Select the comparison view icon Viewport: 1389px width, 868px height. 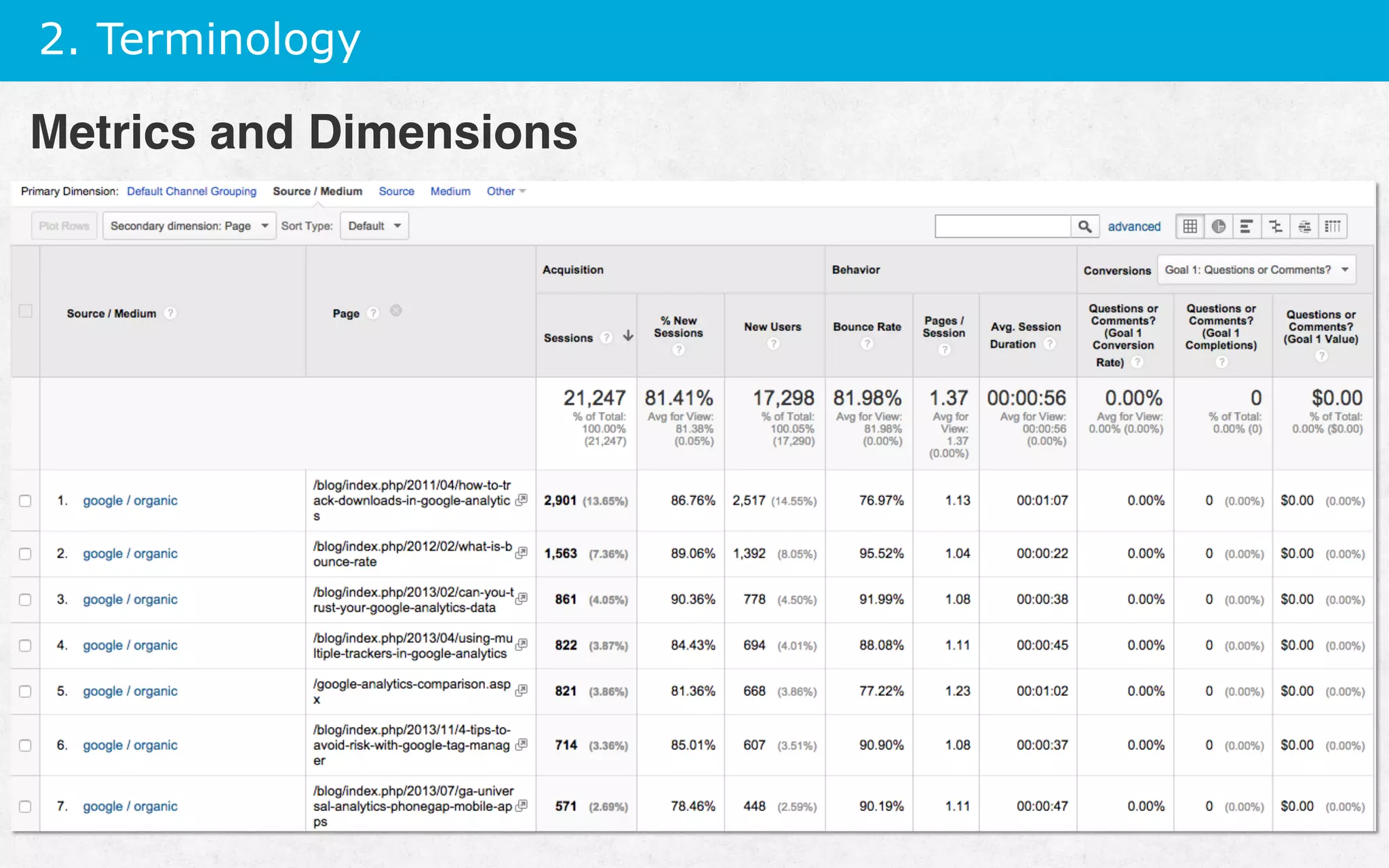tap(1276, 226)
